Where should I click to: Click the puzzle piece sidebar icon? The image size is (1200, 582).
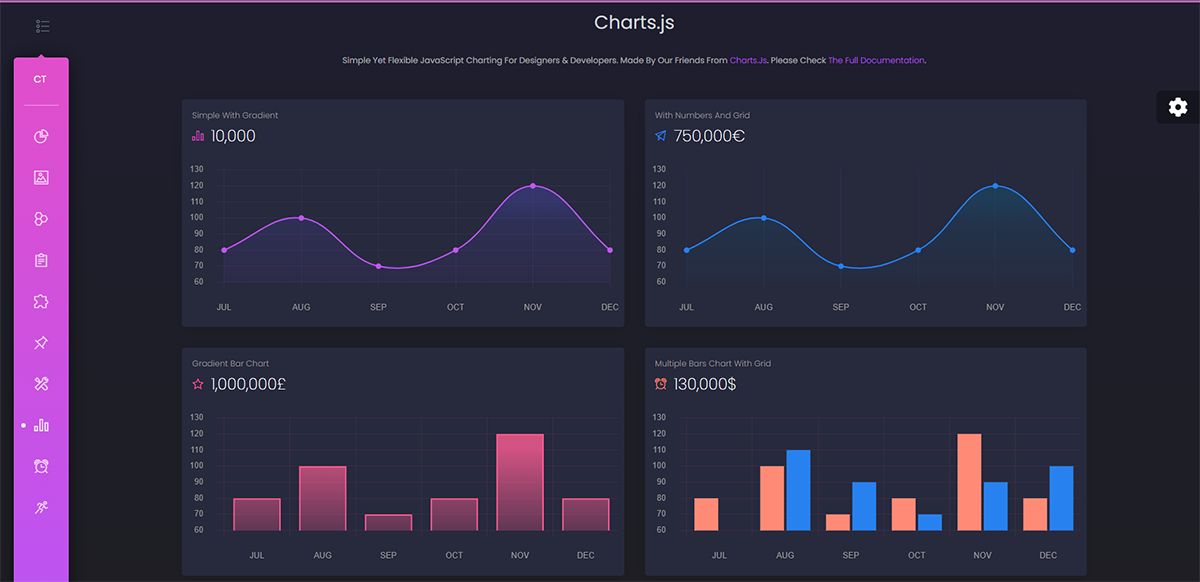41,301
